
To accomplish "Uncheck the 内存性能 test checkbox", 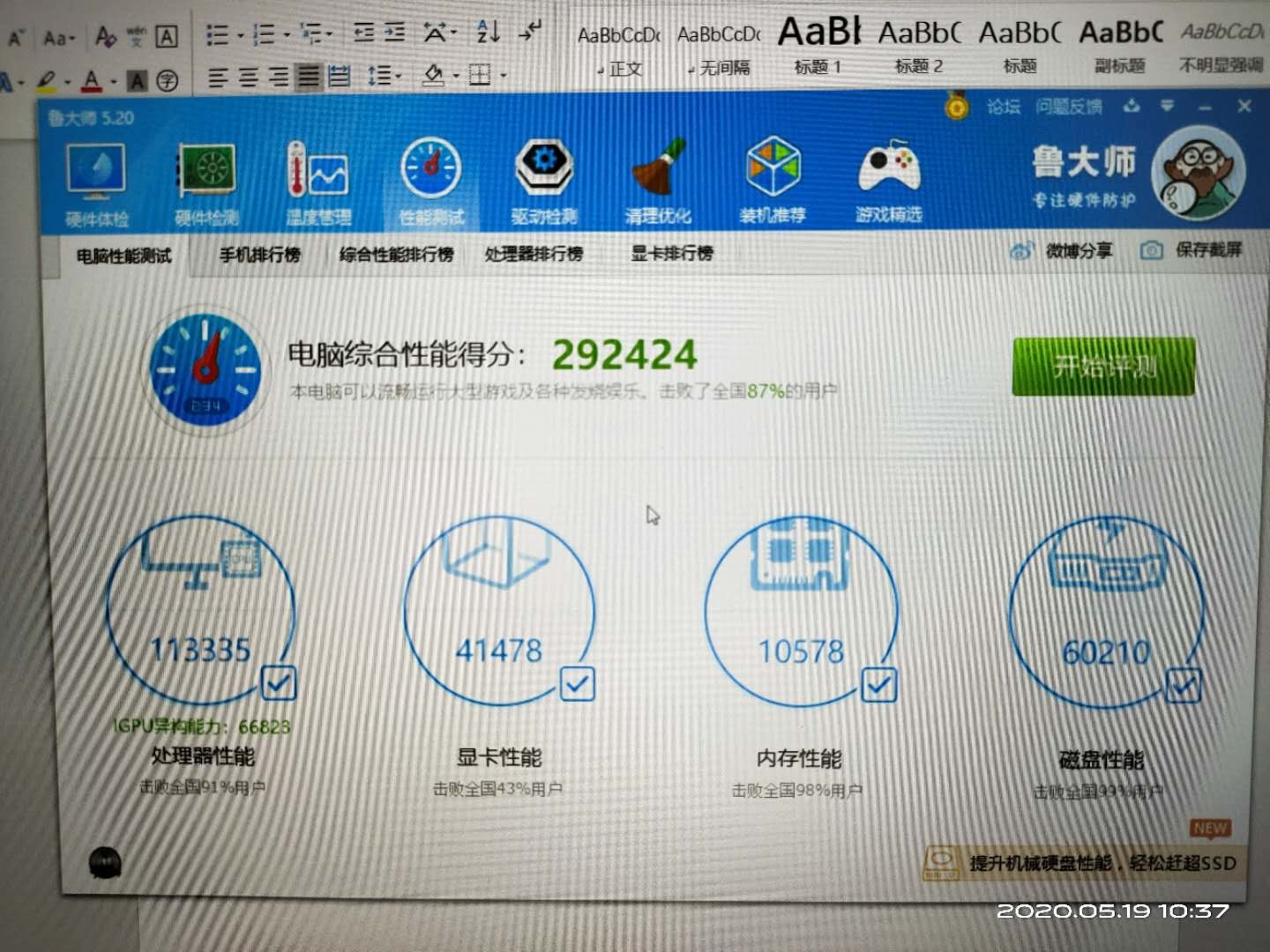I will (x=879, y=685).
